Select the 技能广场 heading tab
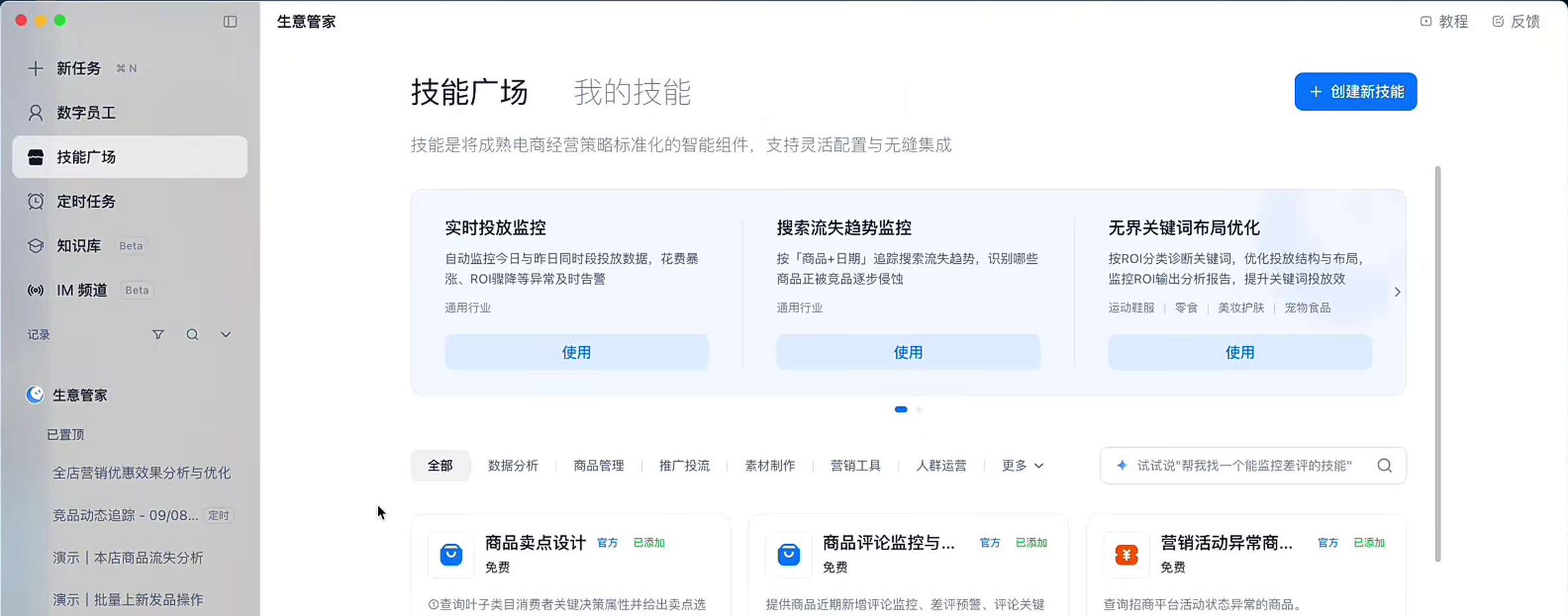The height and width of the screenshot is (616, 1568). (469, 92)
